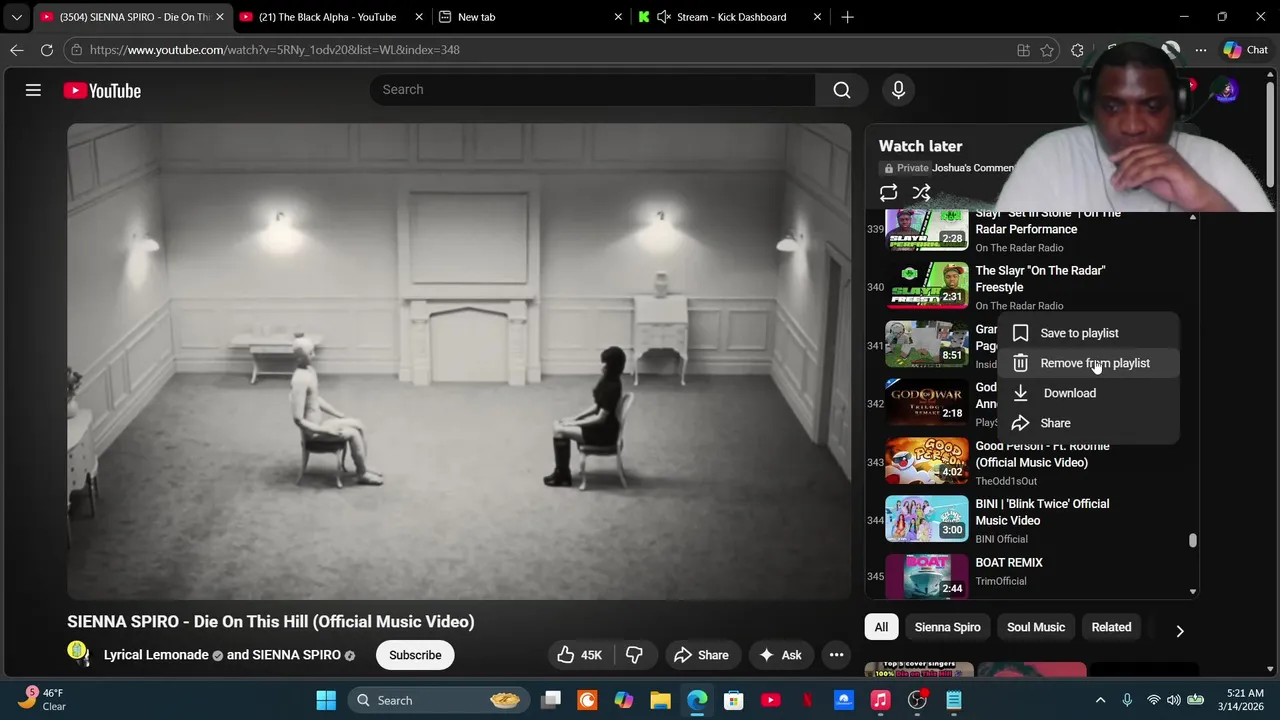Open the Lyrical Lemonade channel name link

click(x=156, y=655)
